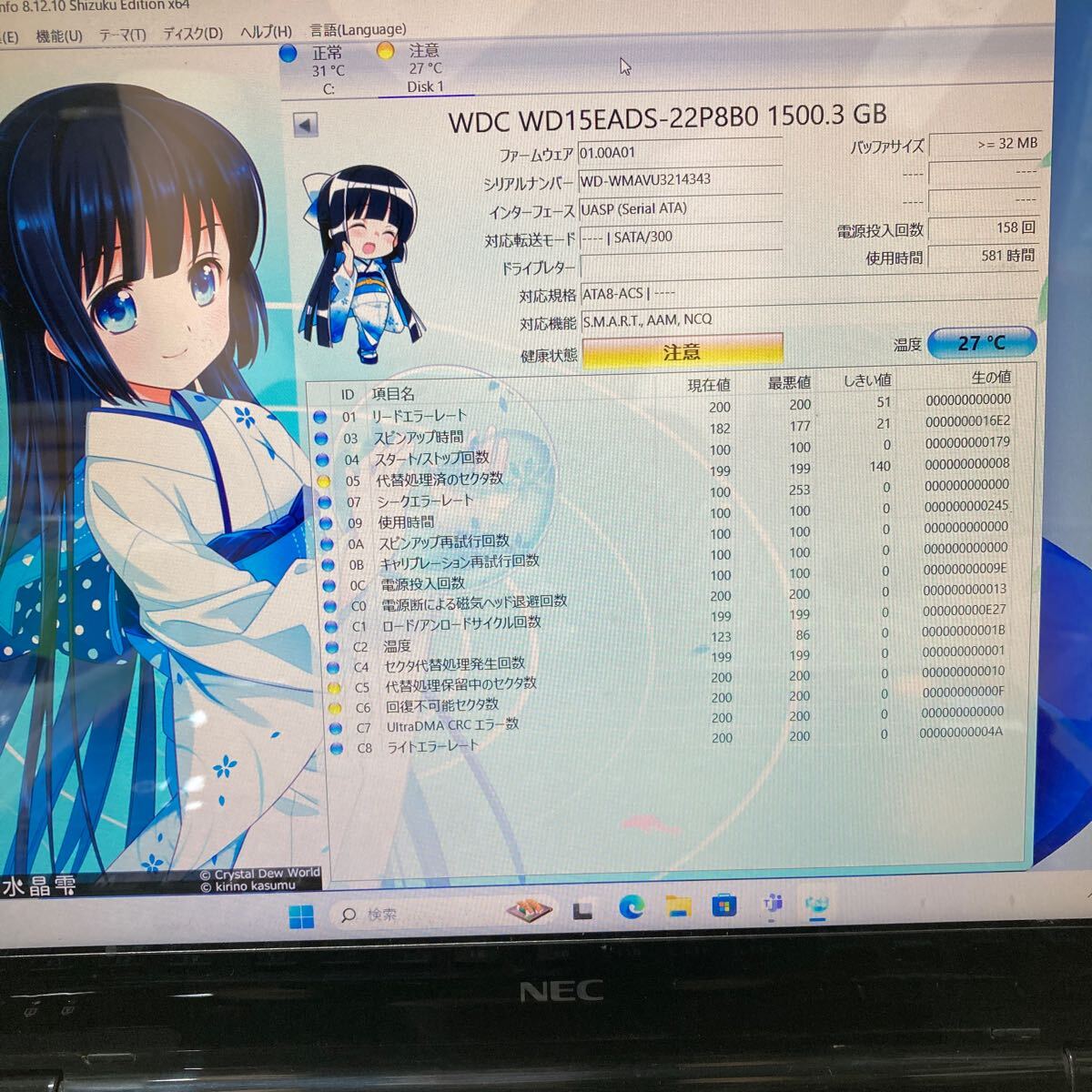Open Microsoft Teams from the taskbar
This screenshot has height=1092, width=1092.
[x=772, y=905]
